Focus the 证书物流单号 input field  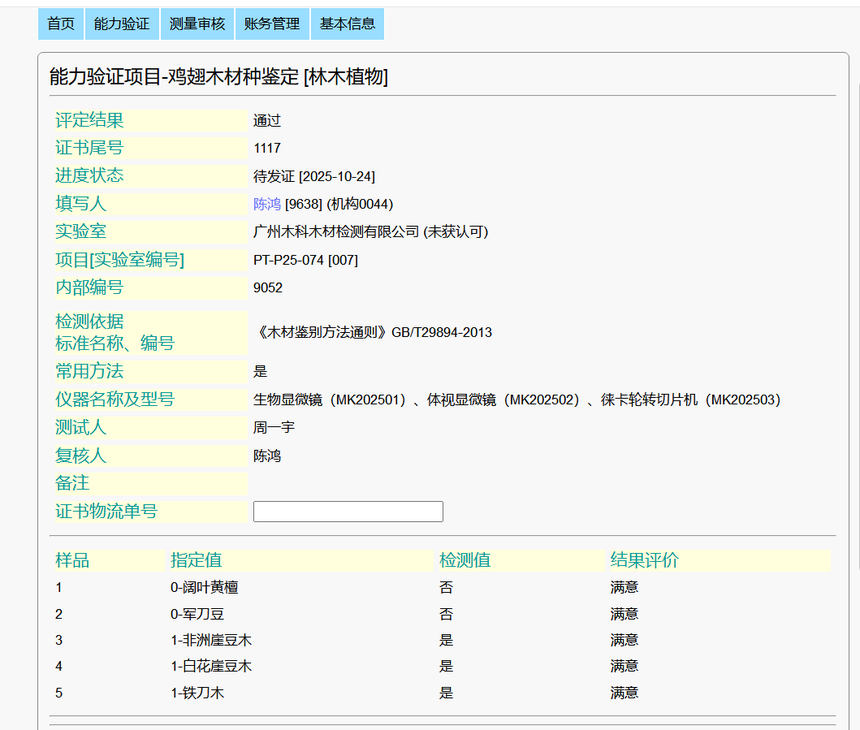[348, 511]
